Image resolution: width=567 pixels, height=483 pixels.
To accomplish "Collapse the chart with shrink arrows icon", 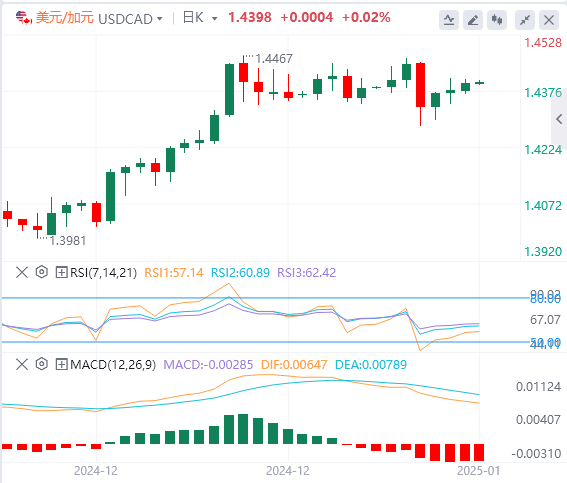I will [x=525, y=20].
